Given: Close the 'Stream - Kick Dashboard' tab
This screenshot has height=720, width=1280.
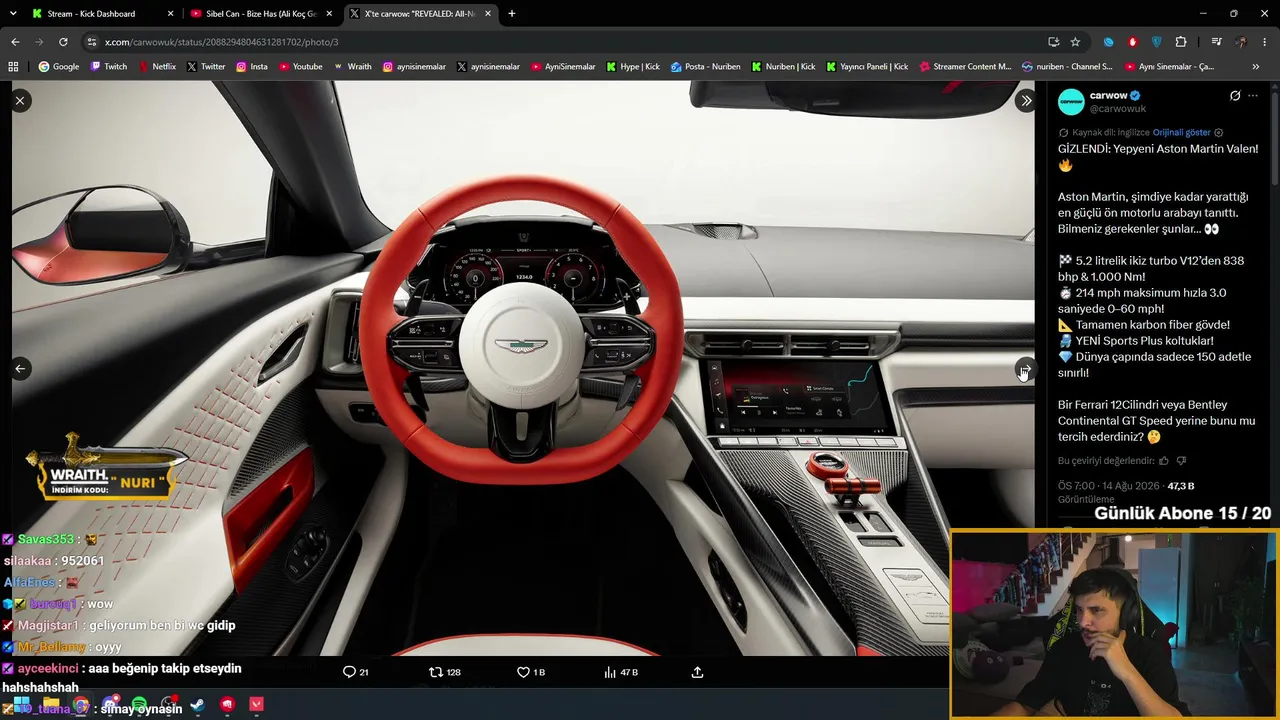Looking at the screenshot, I should point(171,14).
